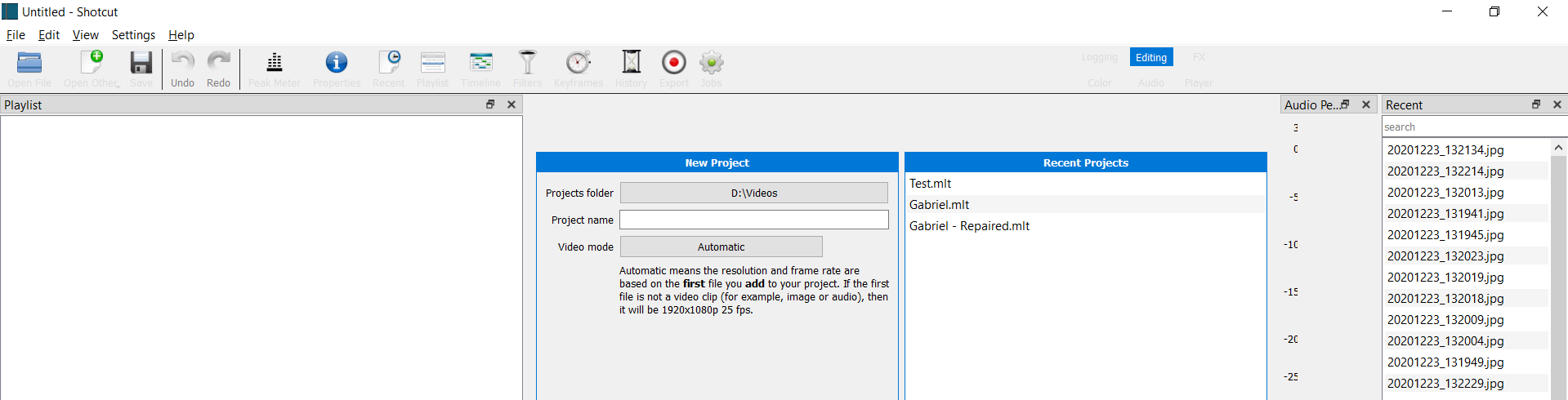1568x400 pixels.
Task: Click the Redo arrow icon
Action: pyautogui.click(x=218, y=62)
